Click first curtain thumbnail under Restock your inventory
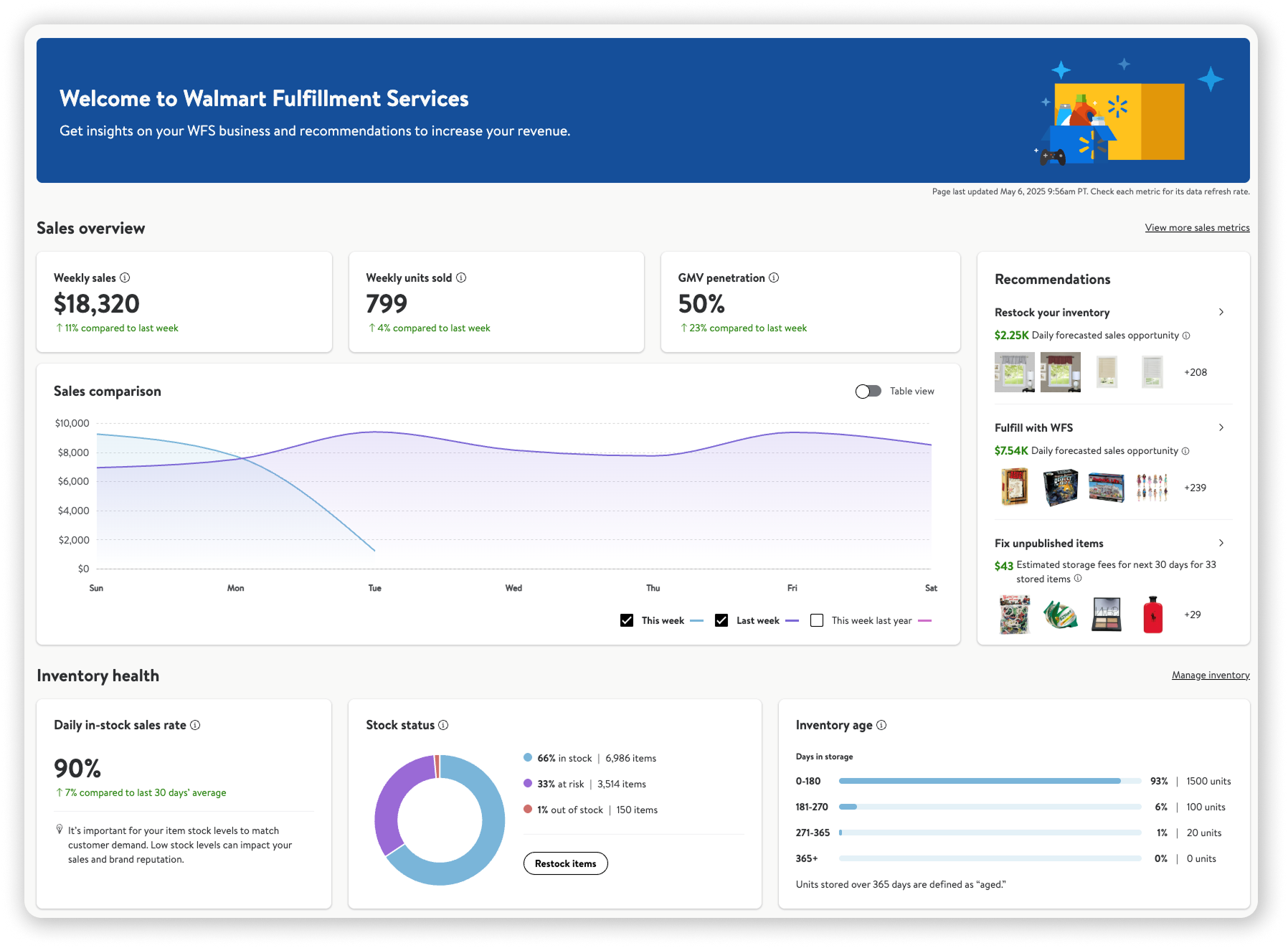 coord(1014,372)
